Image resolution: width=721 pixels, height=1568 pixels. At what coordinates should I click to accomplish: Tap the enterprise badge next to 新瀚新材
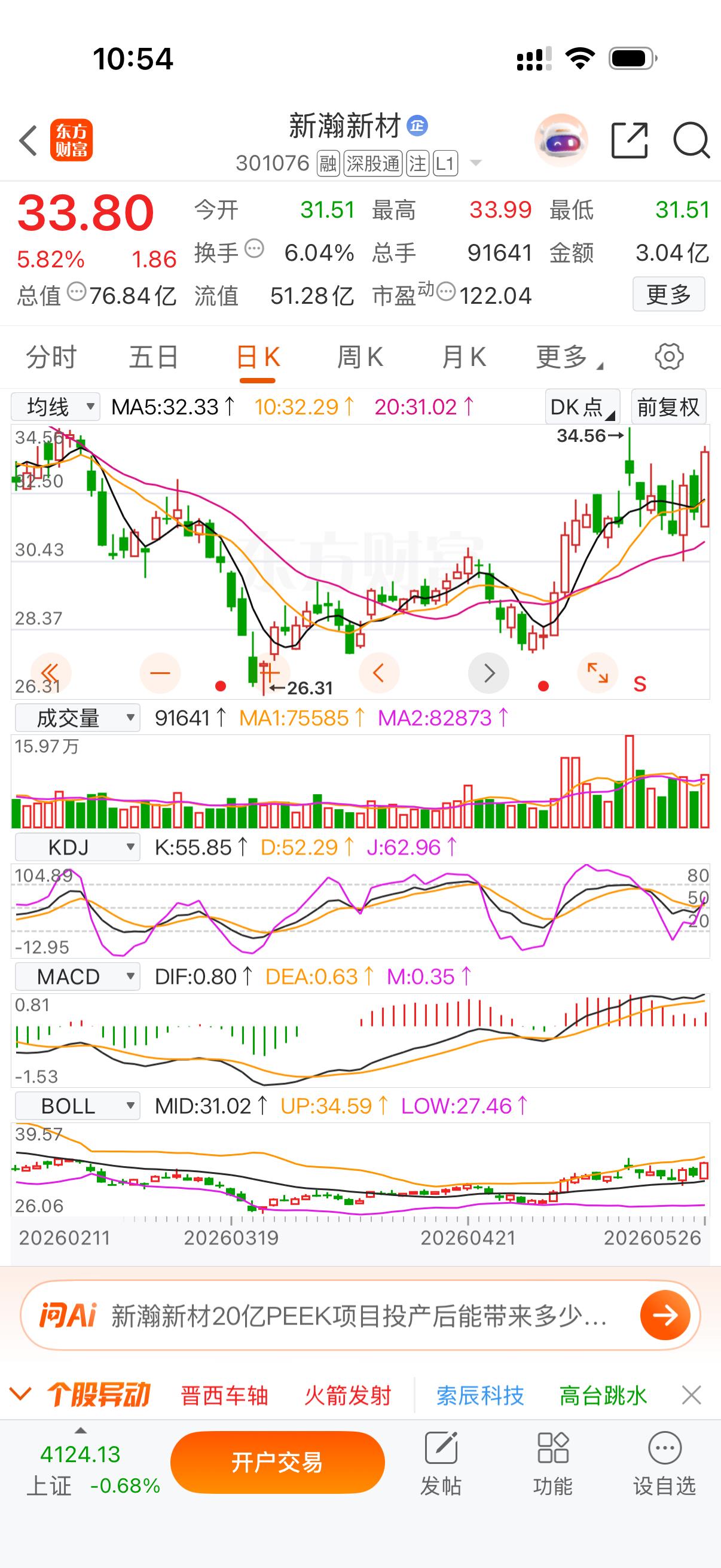[x=417, y=126]
